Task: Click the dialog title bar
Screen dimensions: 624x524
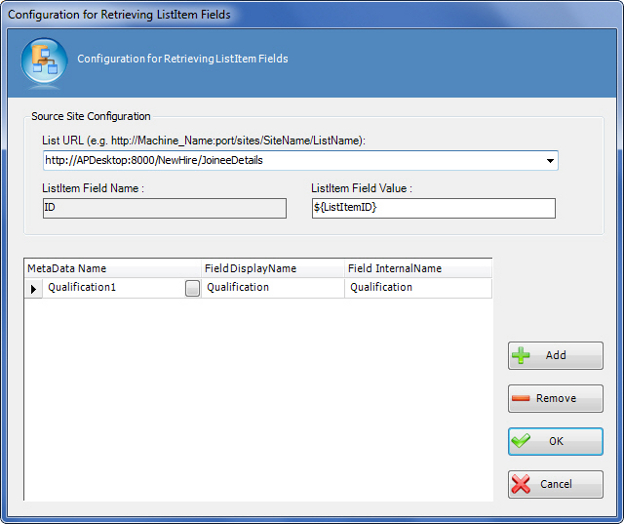Action: pyautogui.click(x=300, y=14)
